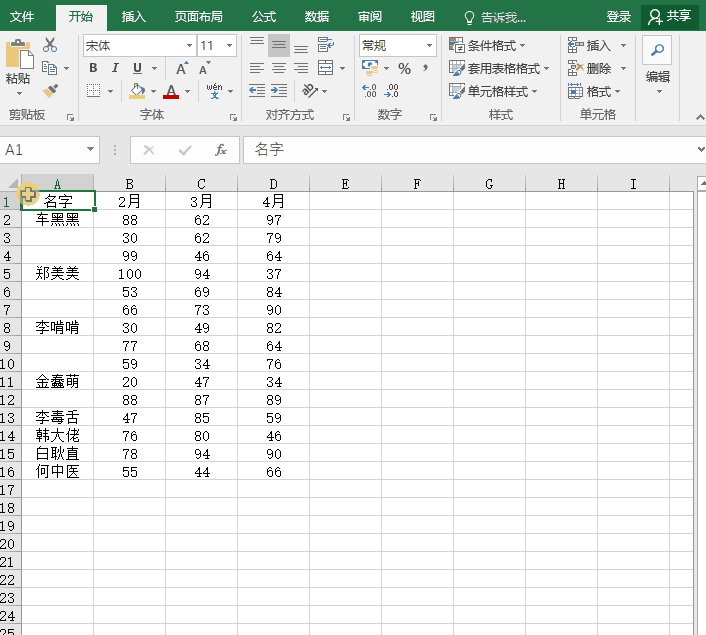The height and width of the screenshot is (635, 706).
Task: Click the Decrease Indent icon
Action: click(257, 91)
